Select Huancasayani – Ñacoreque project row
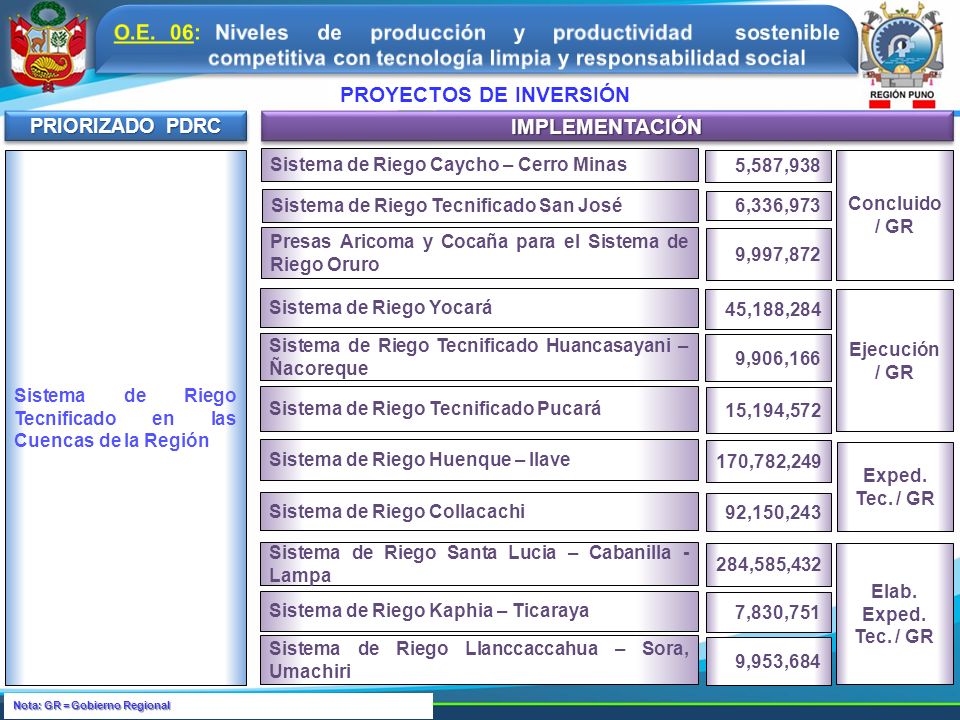 pos(479,357)
